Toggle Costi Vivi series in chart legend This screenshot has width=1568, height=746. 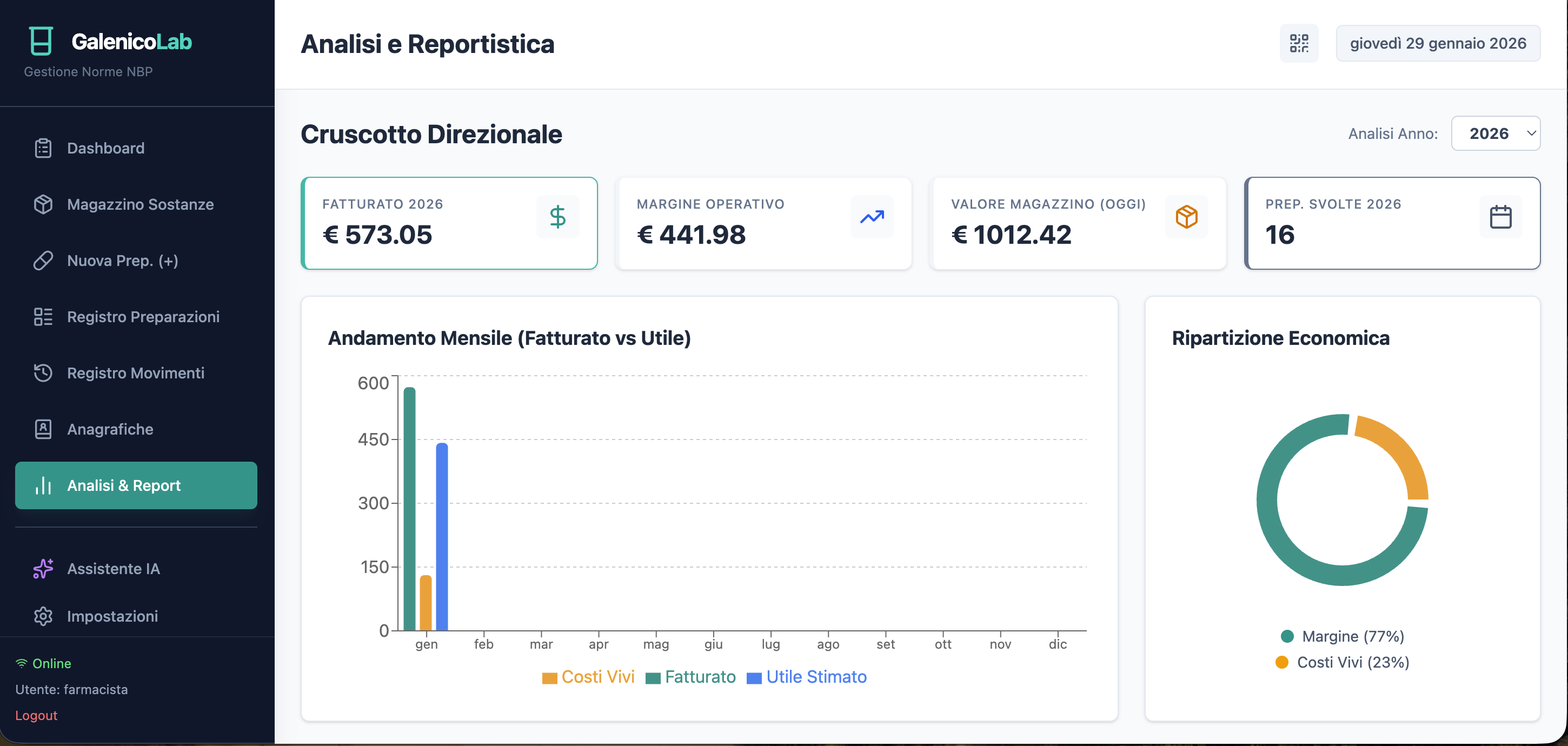click(x=588, y=677)
